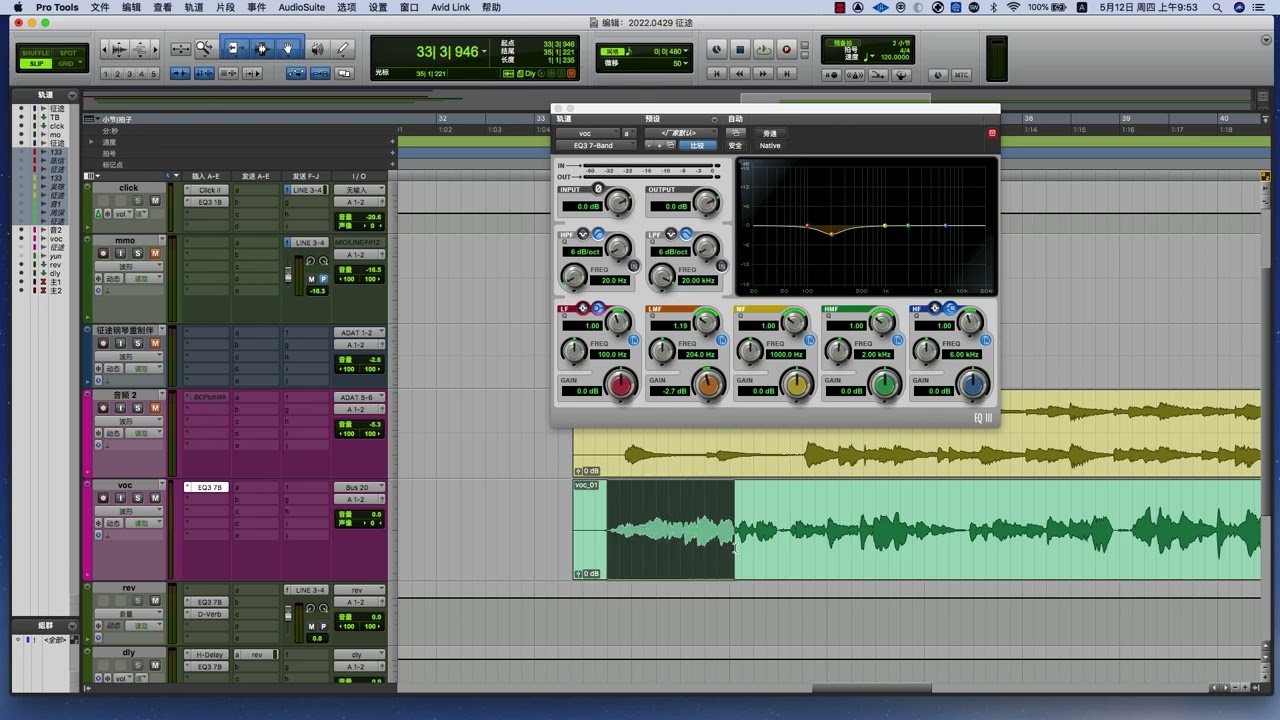Open the 轨道 menu
Viewport: 1280px width, 720px height.
(x=194, y=7)
